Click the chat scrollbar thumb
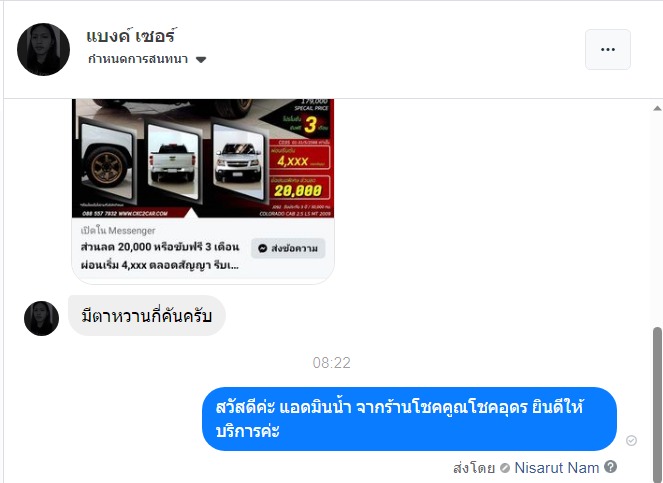Image resolution: width=663 pixels, height=483 pixels. click(x=658, y=404)
